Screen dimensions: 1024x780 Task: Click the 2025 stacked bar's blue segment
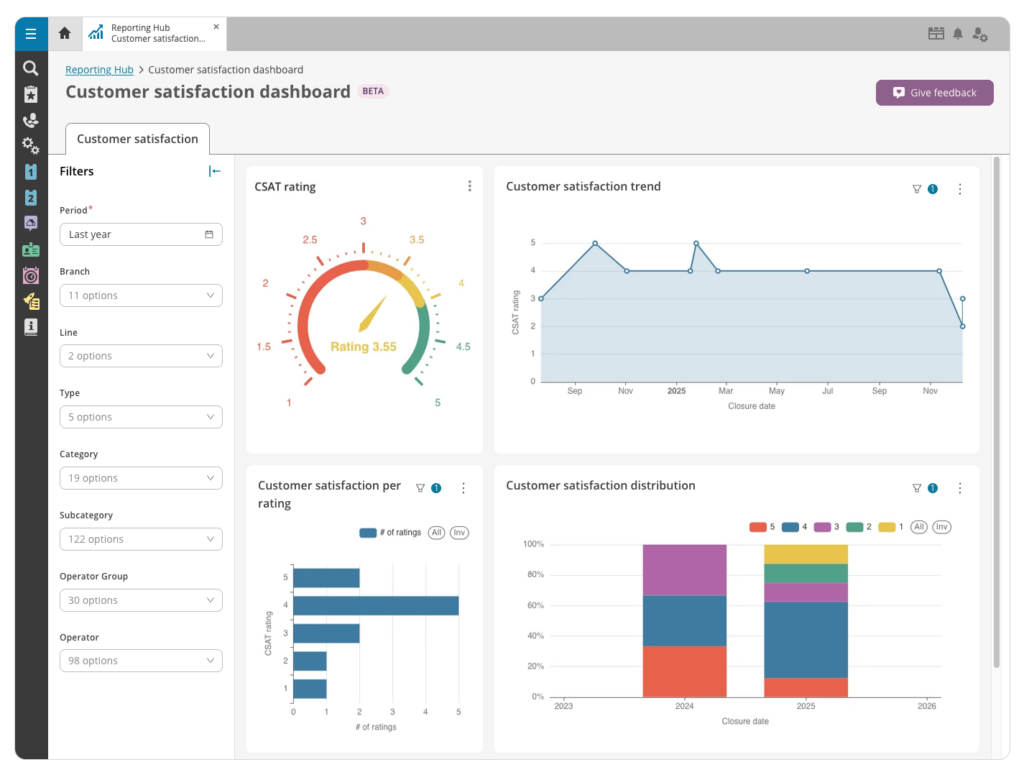pyautogui.click(x=806, y=640)
